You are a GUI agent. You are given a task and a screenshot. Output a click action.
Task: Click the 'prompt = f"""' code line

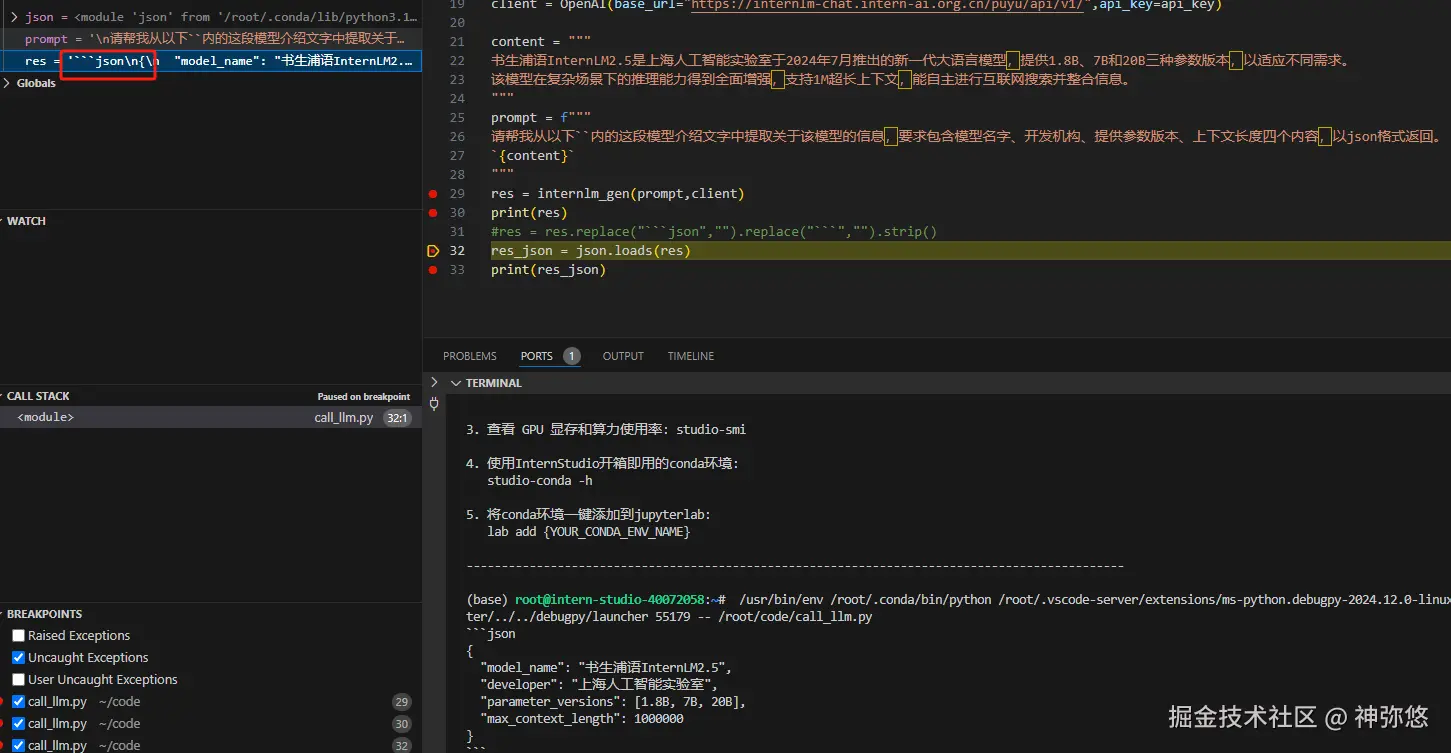click(541, 118)
